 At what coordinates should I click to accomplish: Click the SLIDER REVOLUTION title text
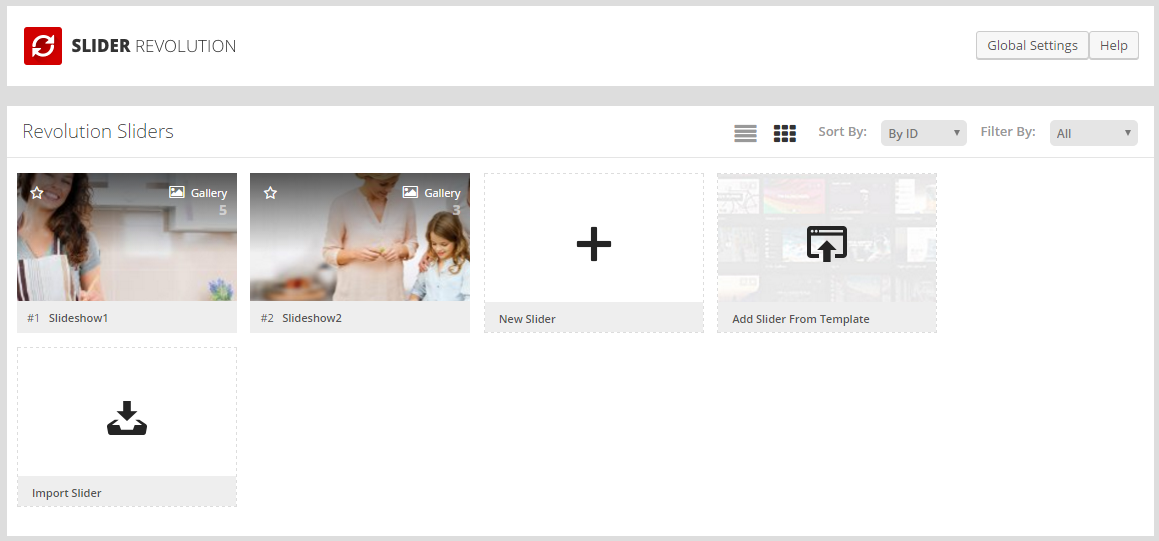tap(154, 46)
